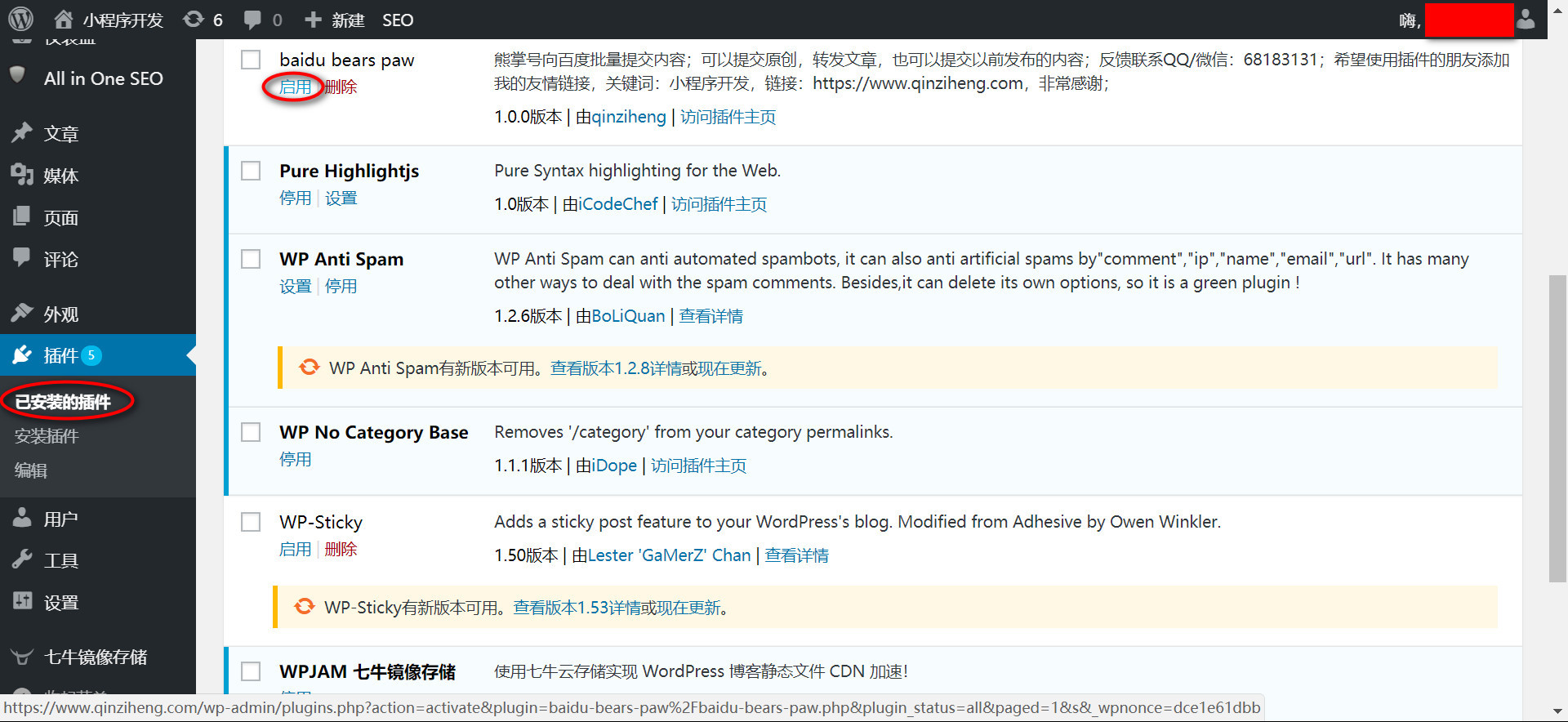
Task: Check the baidu bears paw checkbox
Action: (251, 60)
